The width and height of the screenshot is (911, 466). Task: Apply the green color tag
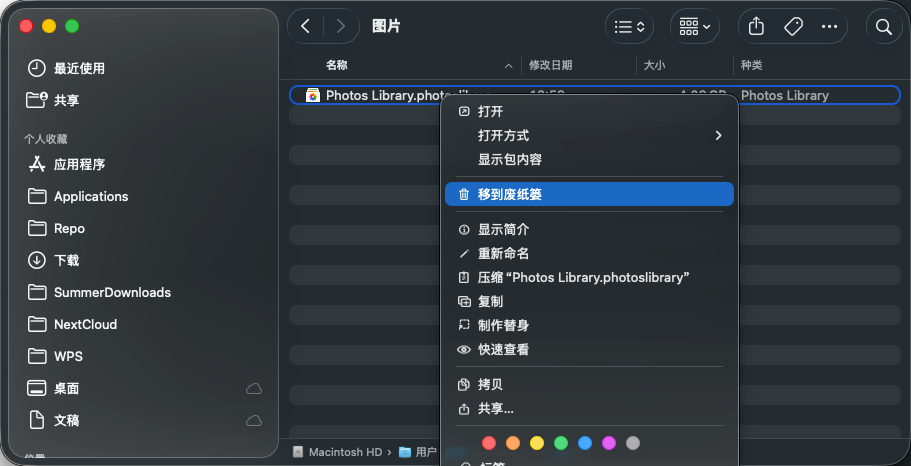point(561,443)
